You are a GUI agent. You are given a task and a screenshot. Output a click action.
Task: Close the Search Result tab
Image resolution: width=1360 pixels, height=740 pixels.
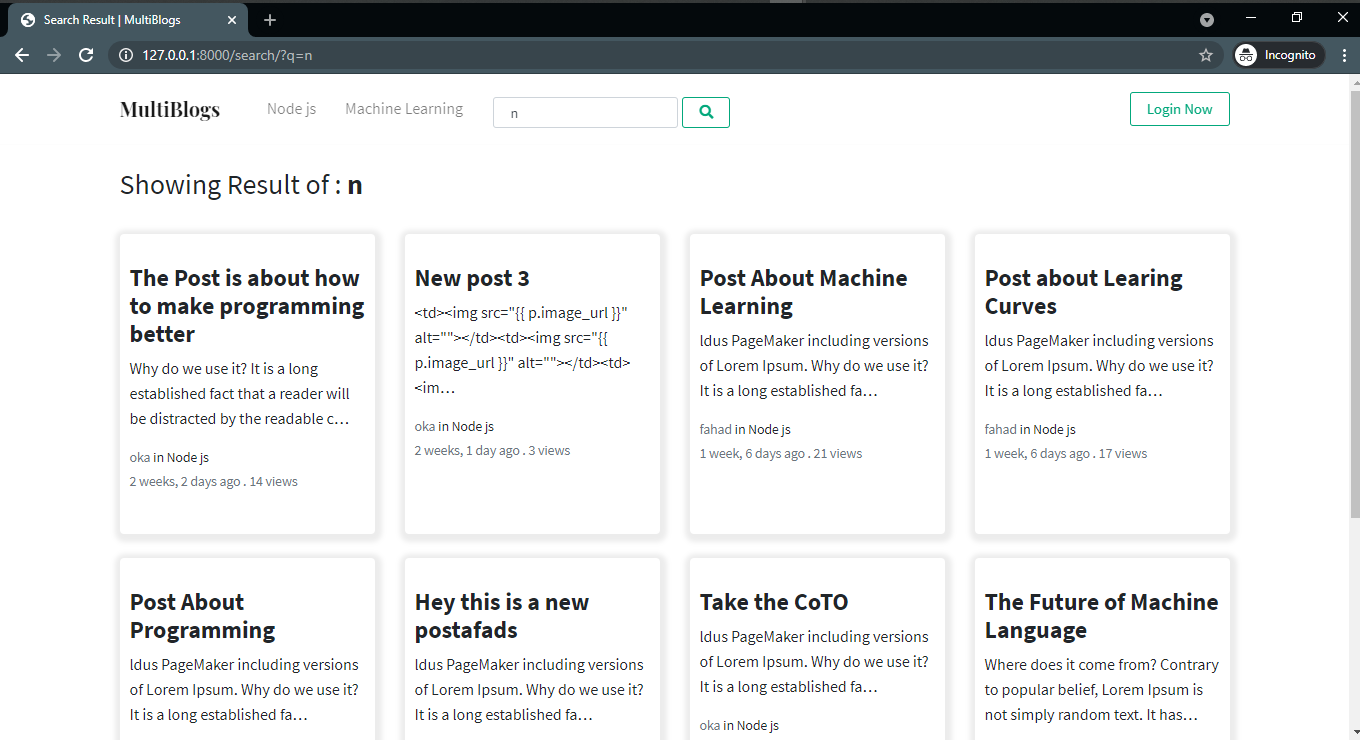(x=232, y=20)
